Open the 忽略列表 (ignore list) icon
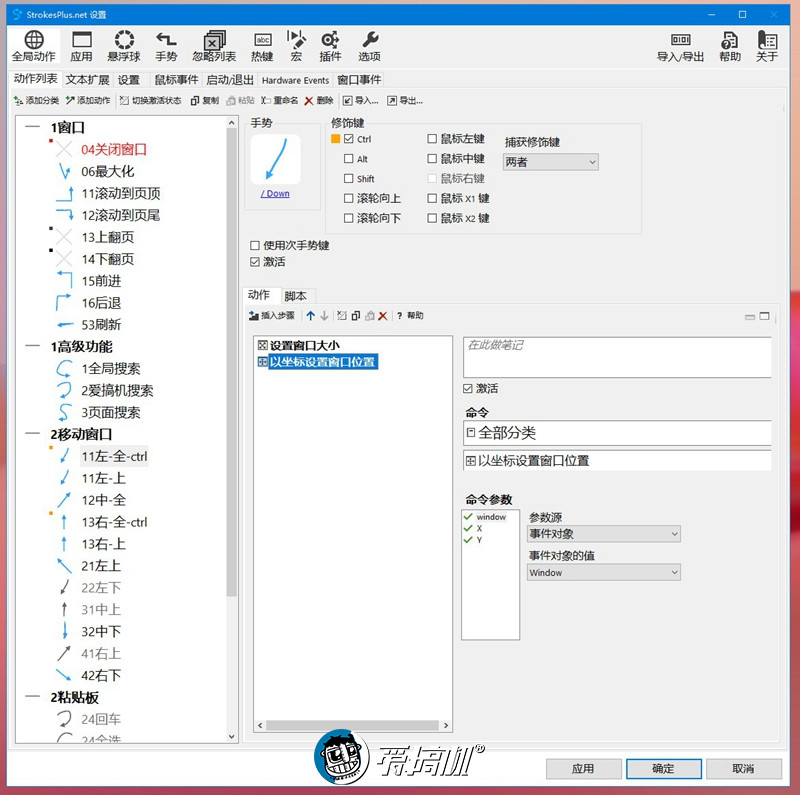 214,43
